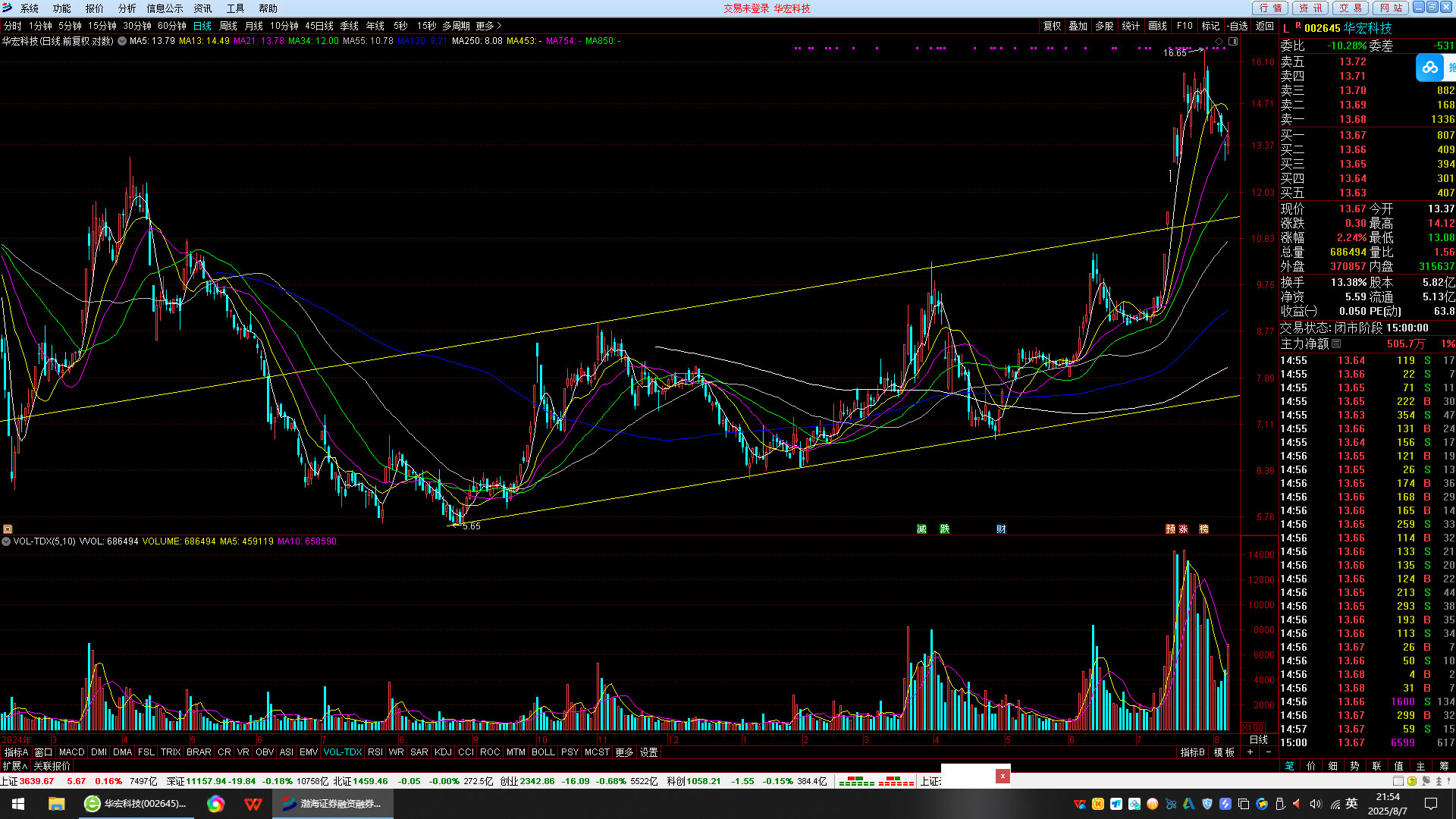Click the orange video app tray icon
This screenshot has height=819, width=1456.
[x=1098, y=804]
